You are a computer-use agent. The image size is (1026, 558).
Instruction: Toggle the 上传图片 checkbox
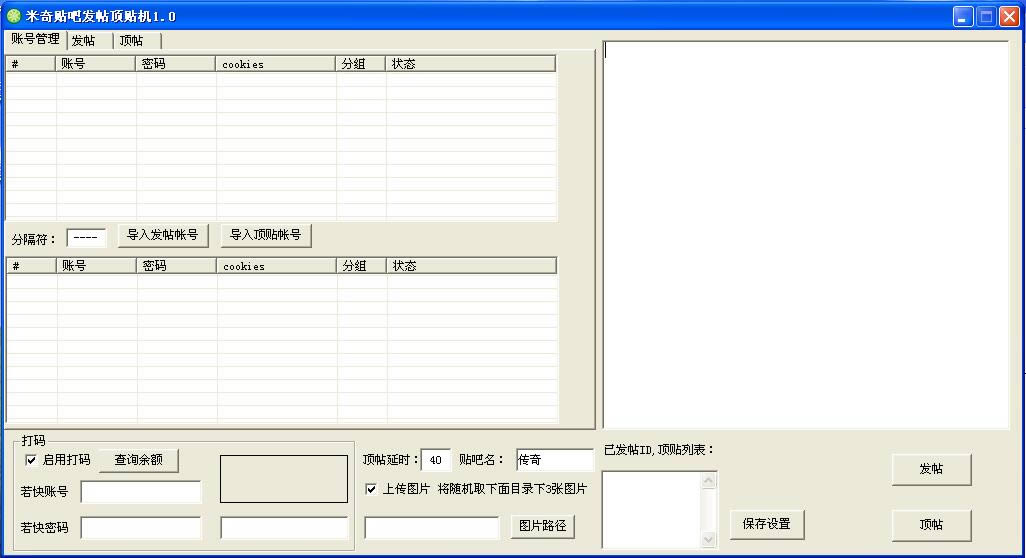[x=371, y=489]
